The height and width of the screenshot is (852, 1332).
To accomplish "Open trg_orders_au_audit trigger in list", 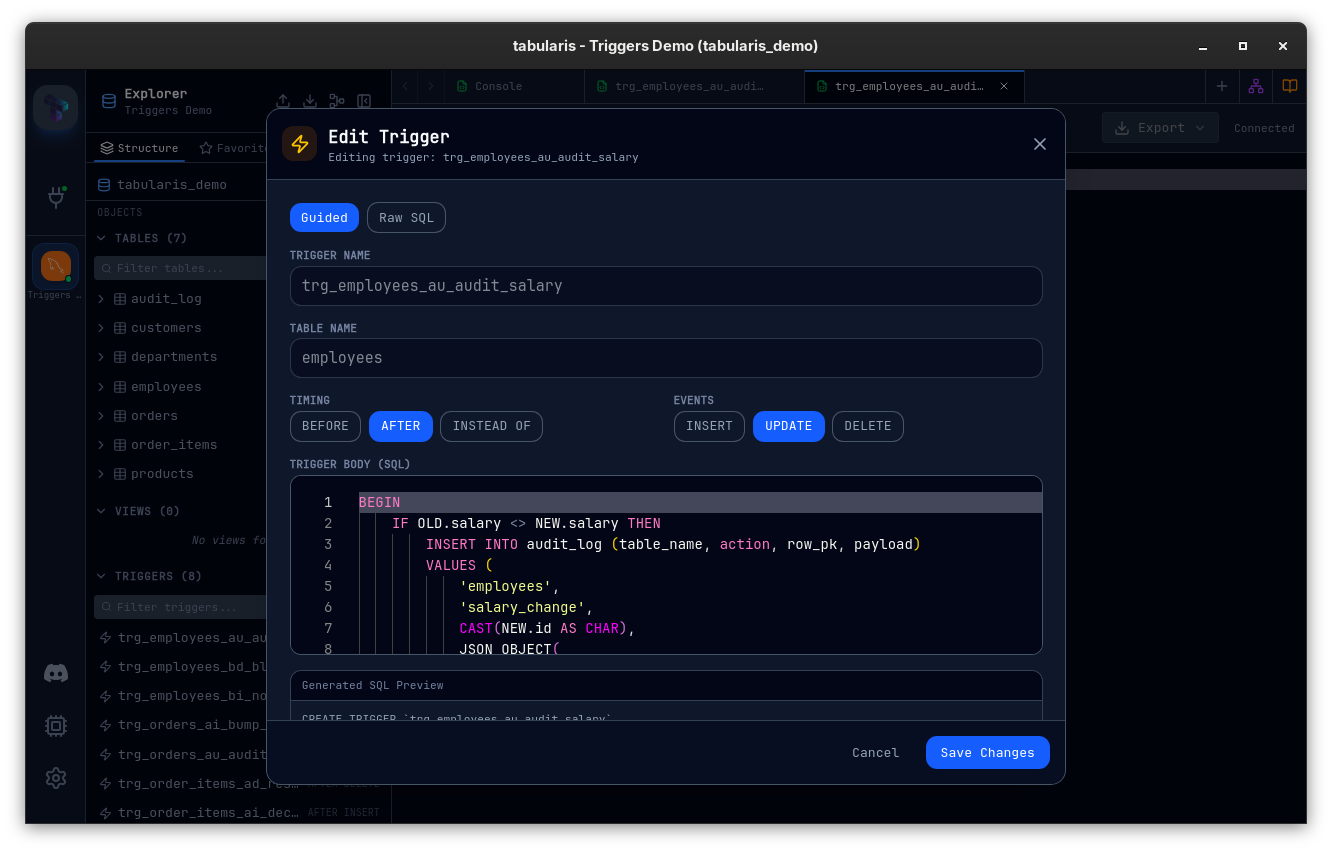I will [193, 755].
